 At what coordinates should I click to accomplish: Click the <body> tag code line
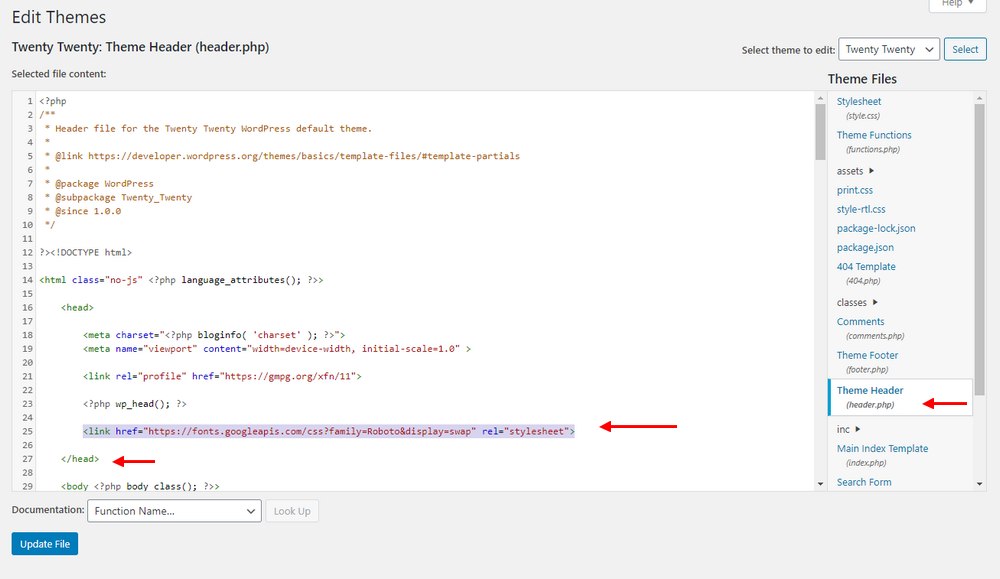(x=140, y=486)
